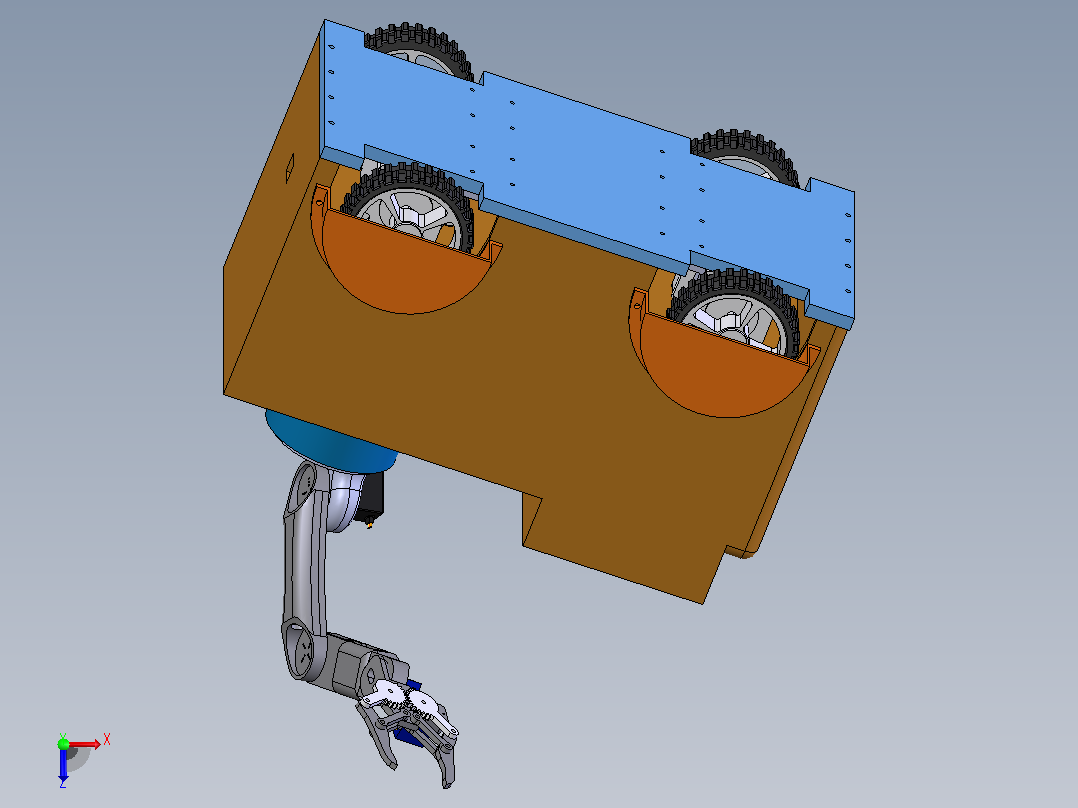Select the small square cutout on the chassis side
Screen dimensions: 1078x808
pos(290,168)
